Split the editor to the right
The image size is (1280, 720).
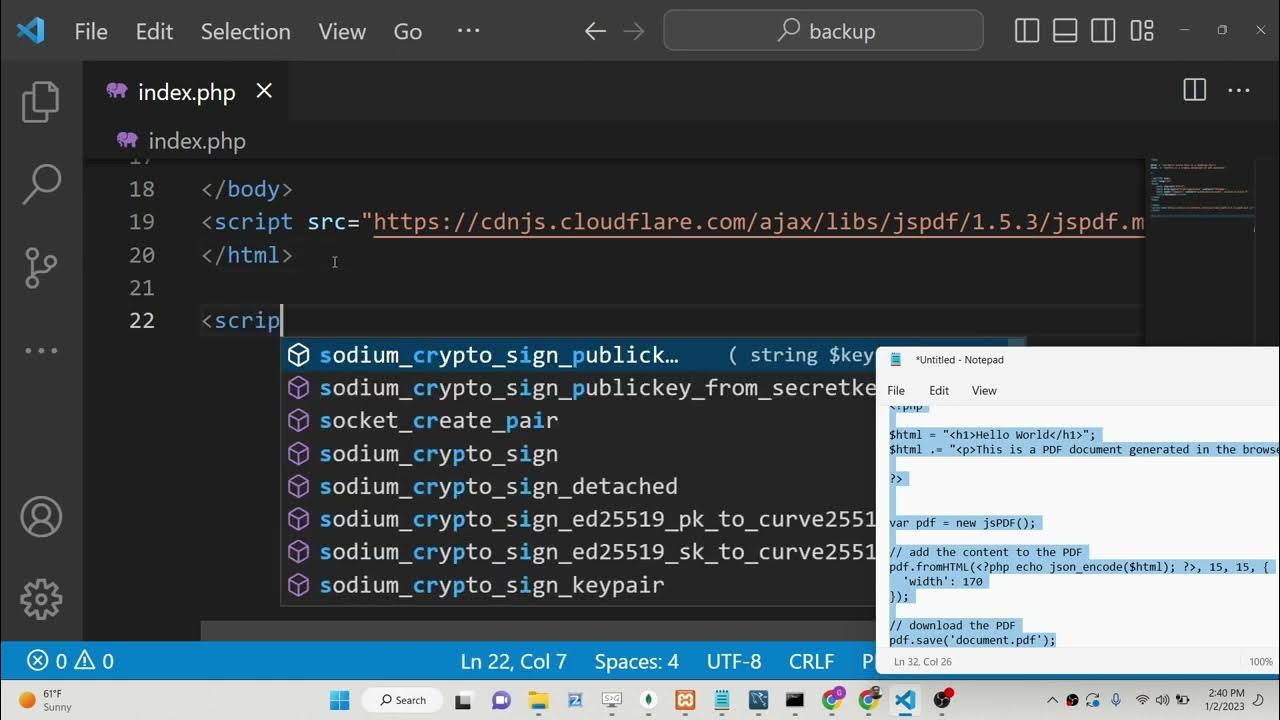point(1194,91)
